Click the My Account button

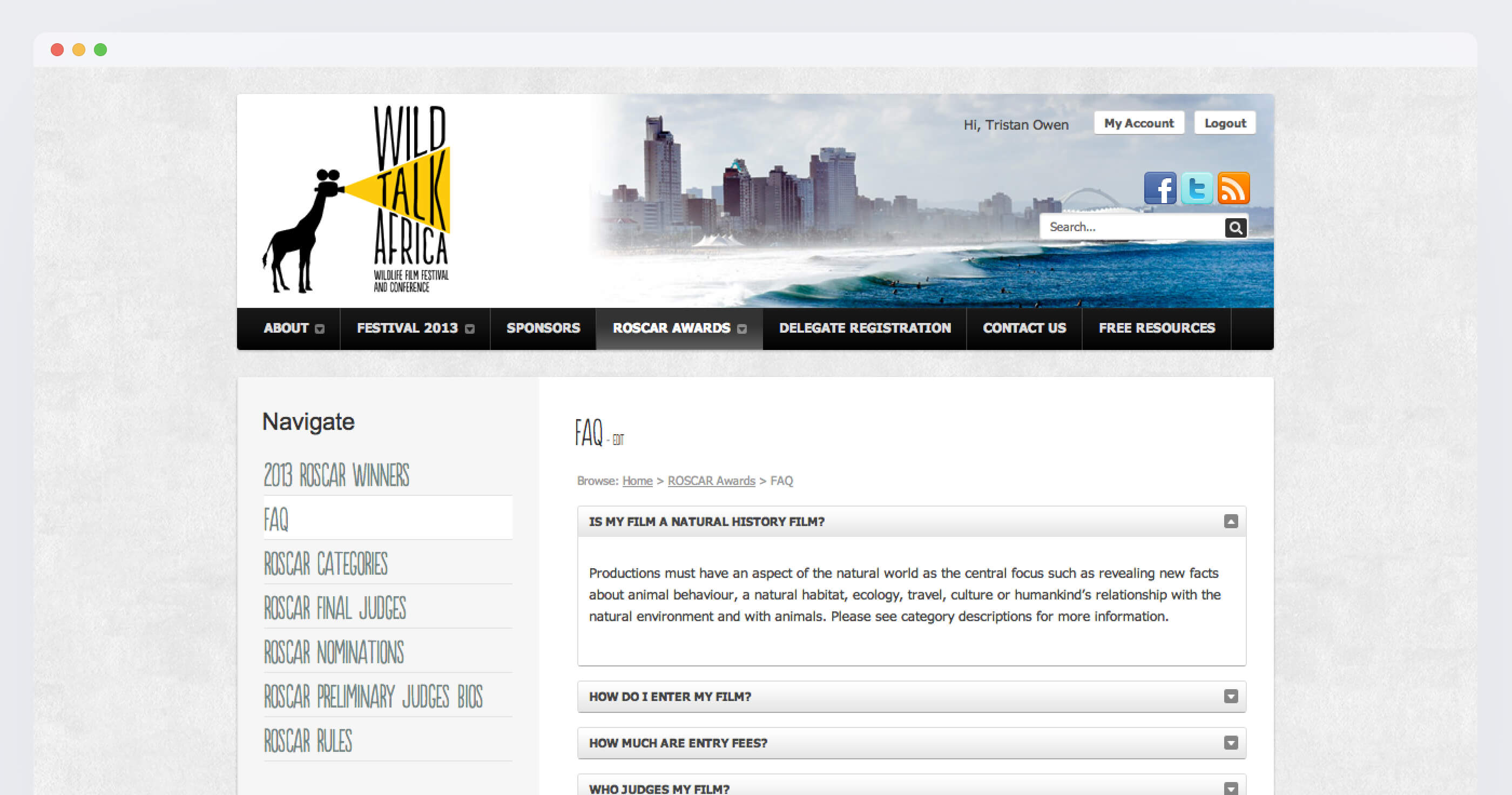1139,123
